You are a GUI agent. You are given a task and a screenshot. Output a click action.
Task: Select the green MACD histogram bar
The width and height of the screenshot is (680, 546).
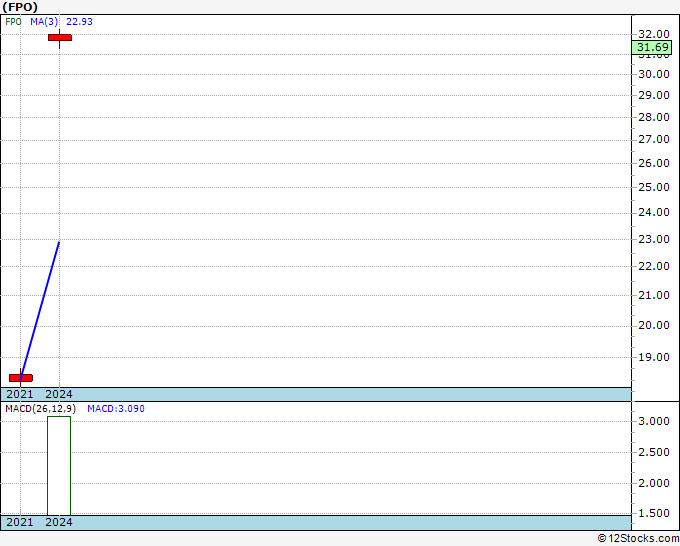59,466
